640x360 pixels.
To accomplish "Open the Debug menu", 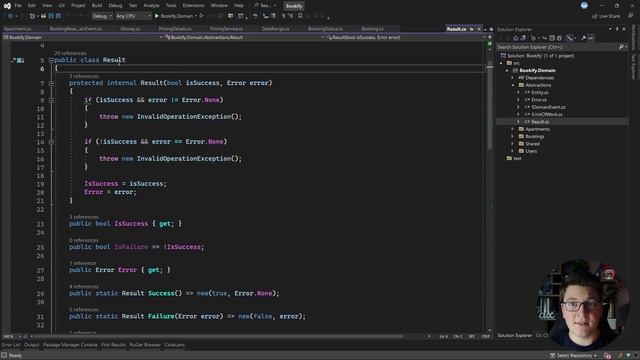I will pyautogui.click(x=115, y=6).
